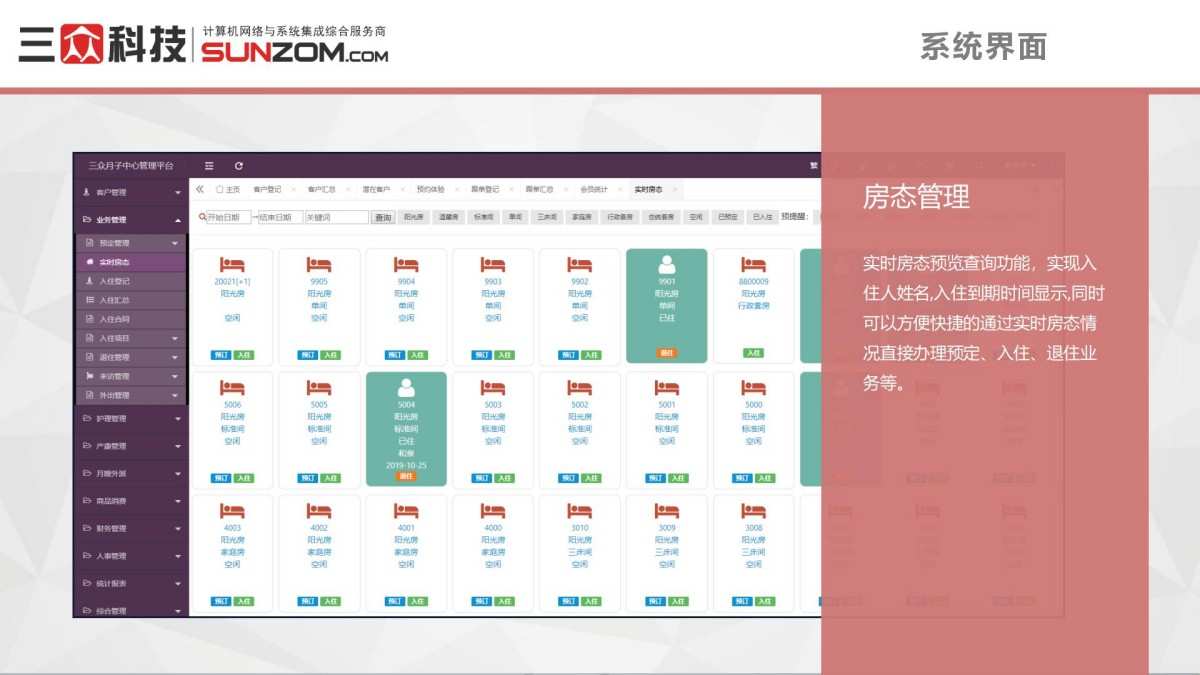Screen dimensions: 1200x675
Task: Click the hamburger menu icon to collapse sidebar
Action: tap(208, 166)
